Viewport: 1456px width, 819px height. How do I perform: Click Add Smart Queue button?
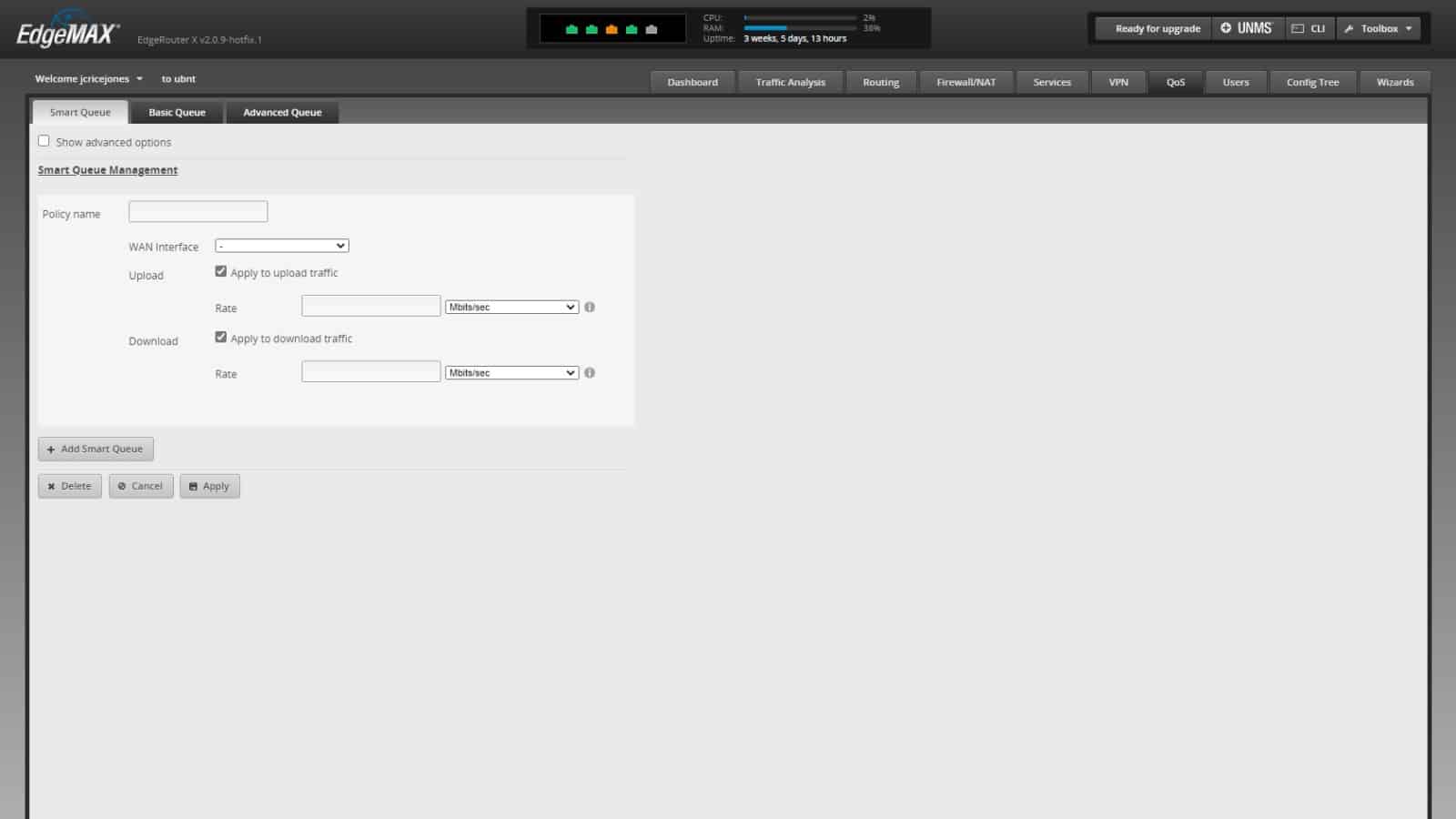[x=96, y=449]
